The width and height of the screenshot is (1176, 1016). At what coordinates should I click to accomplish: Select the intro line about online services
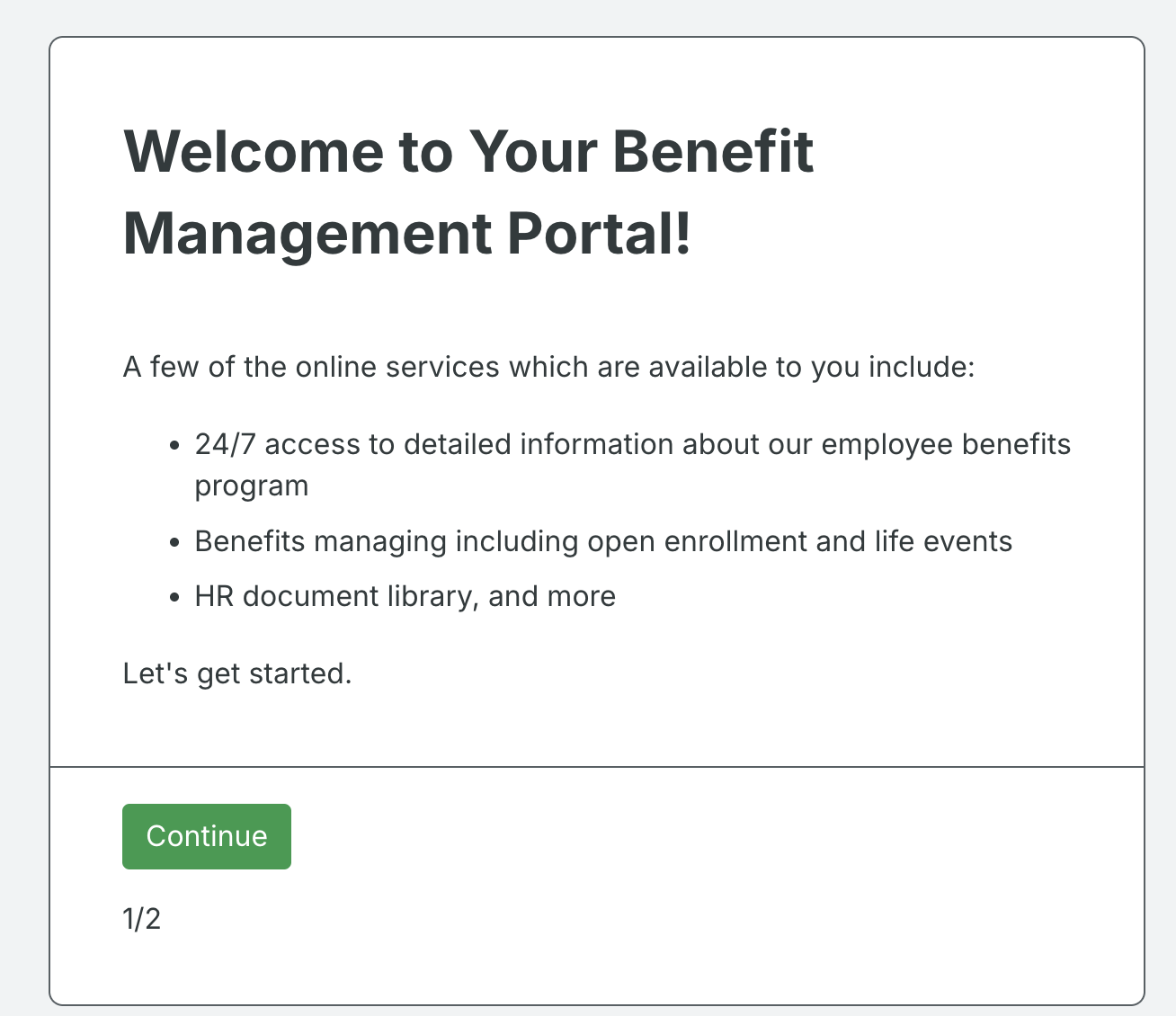pos(549,367)
